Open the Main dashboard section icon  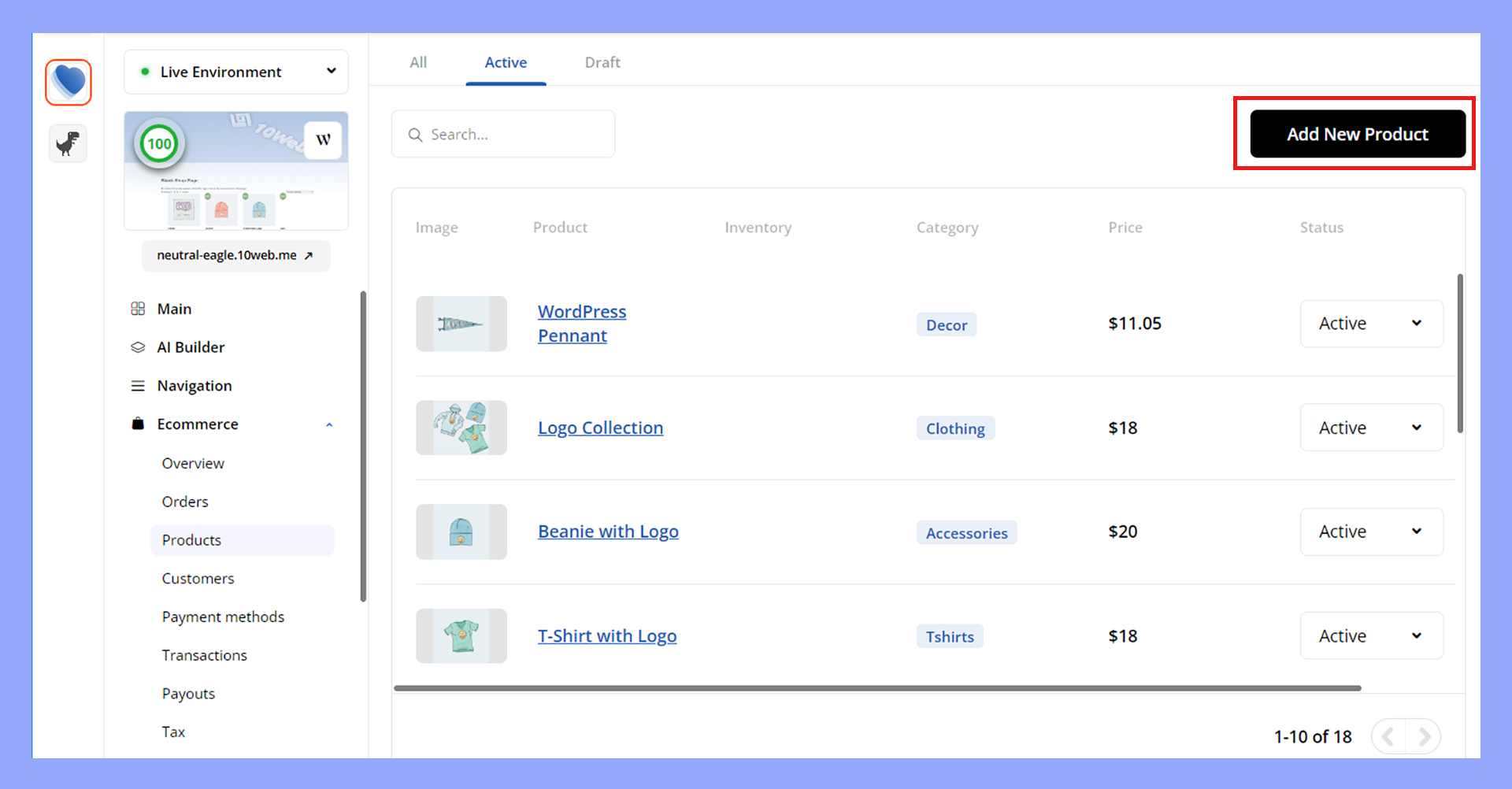(x=138, y=308)
